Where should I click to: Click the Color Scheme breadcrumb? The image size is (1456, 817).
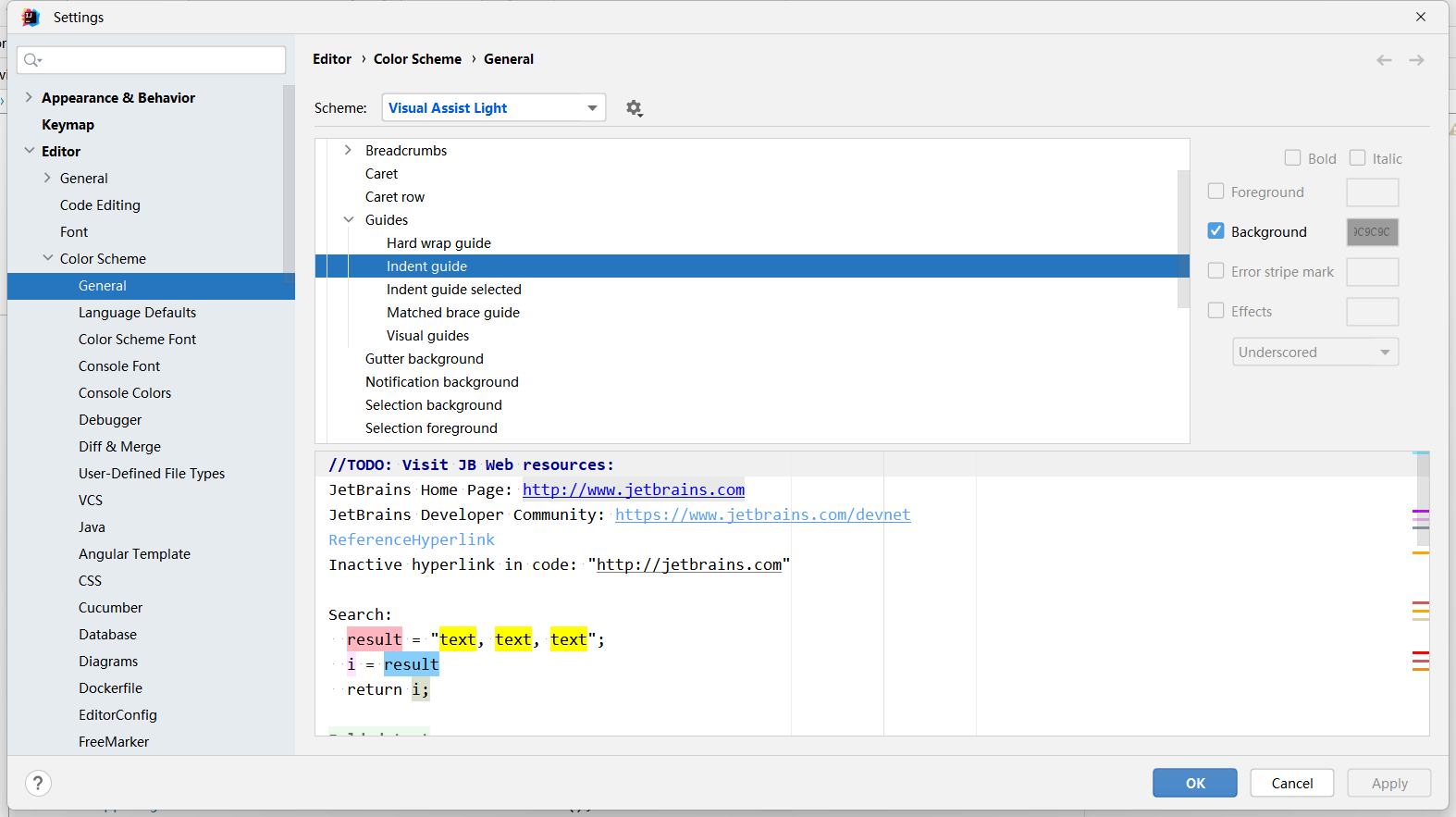[x=417, y=59]
